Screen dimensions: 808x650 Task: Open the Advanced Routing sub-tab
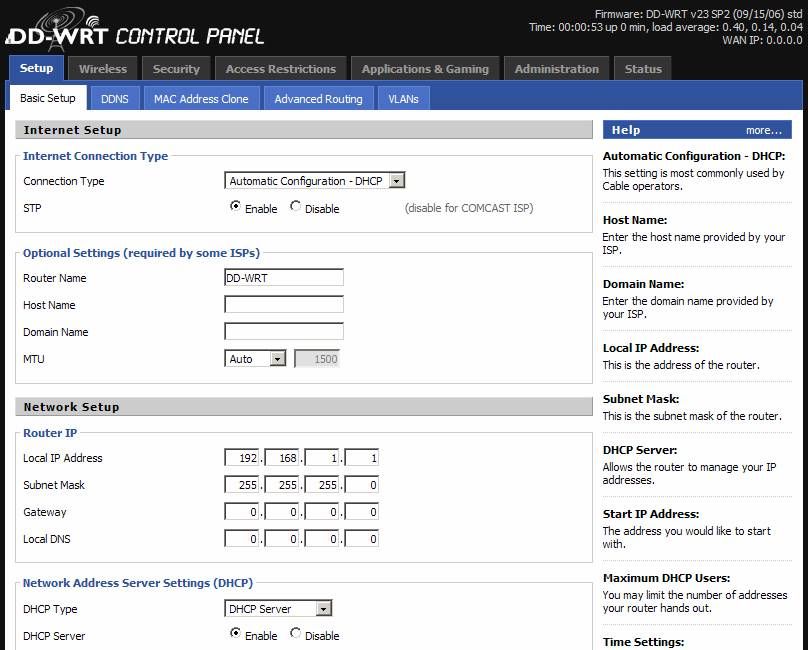click(x=319, y=98)
